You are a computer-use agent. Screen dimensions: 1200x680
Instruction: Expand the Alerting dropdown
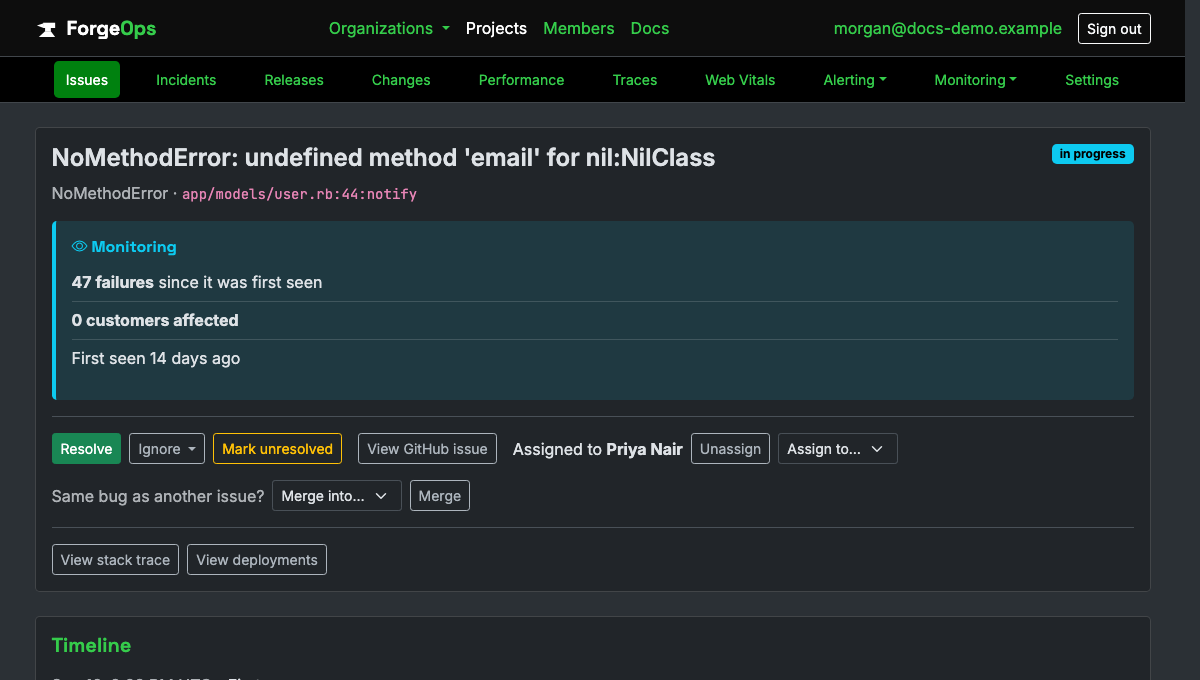point(855,80)
